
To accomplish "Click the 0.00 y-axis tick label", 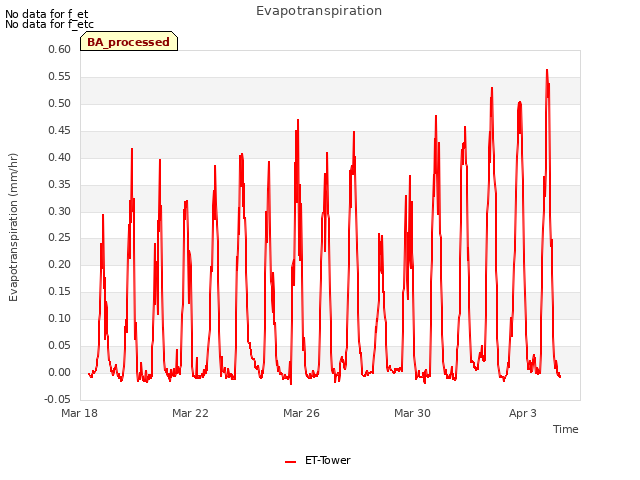I will point(60,372).
